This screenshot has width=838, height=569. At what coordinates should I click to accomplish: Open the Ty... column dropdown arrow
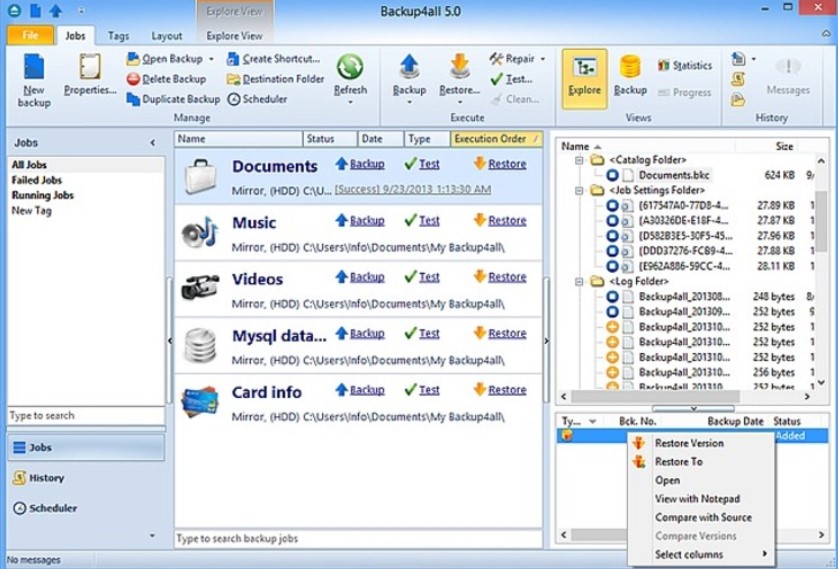coord(592,422)
